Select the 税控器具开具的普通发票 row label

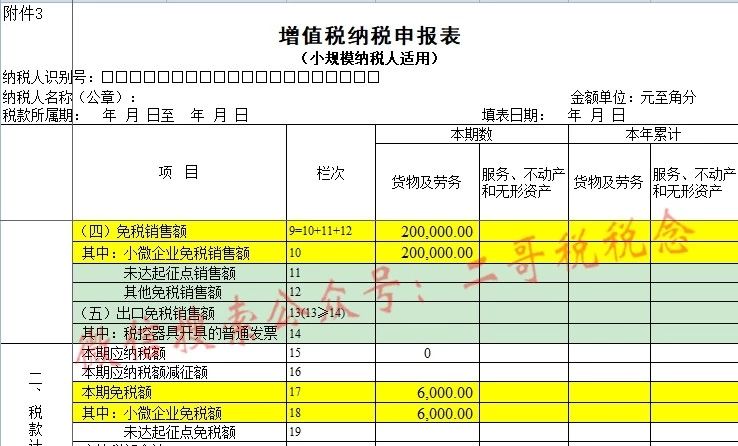179,333
